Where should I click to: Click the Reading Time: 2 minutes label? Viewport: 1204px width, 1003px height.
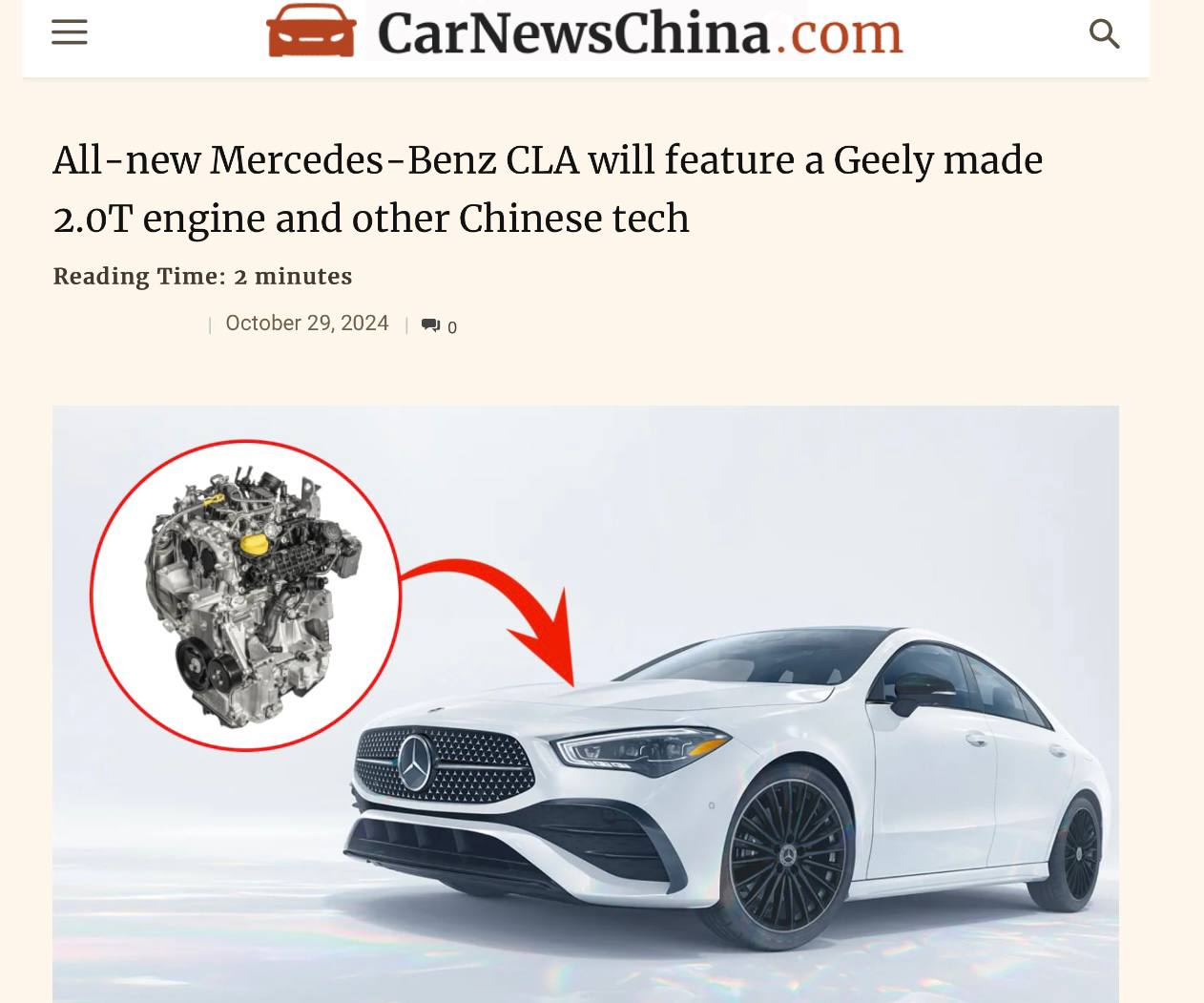click(202, 277)
